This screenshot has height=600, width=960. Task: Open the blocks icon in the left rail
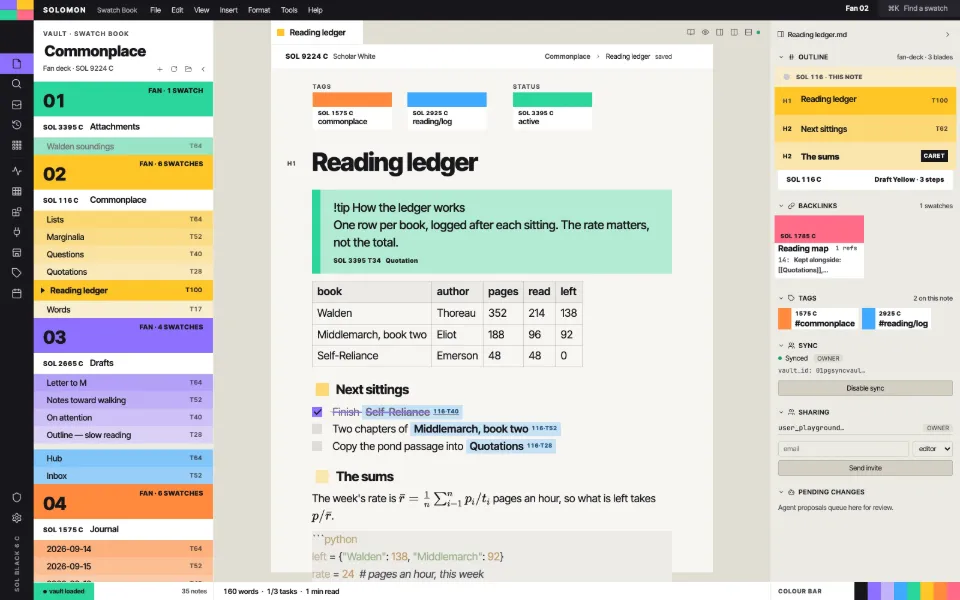tap(17, 212)
